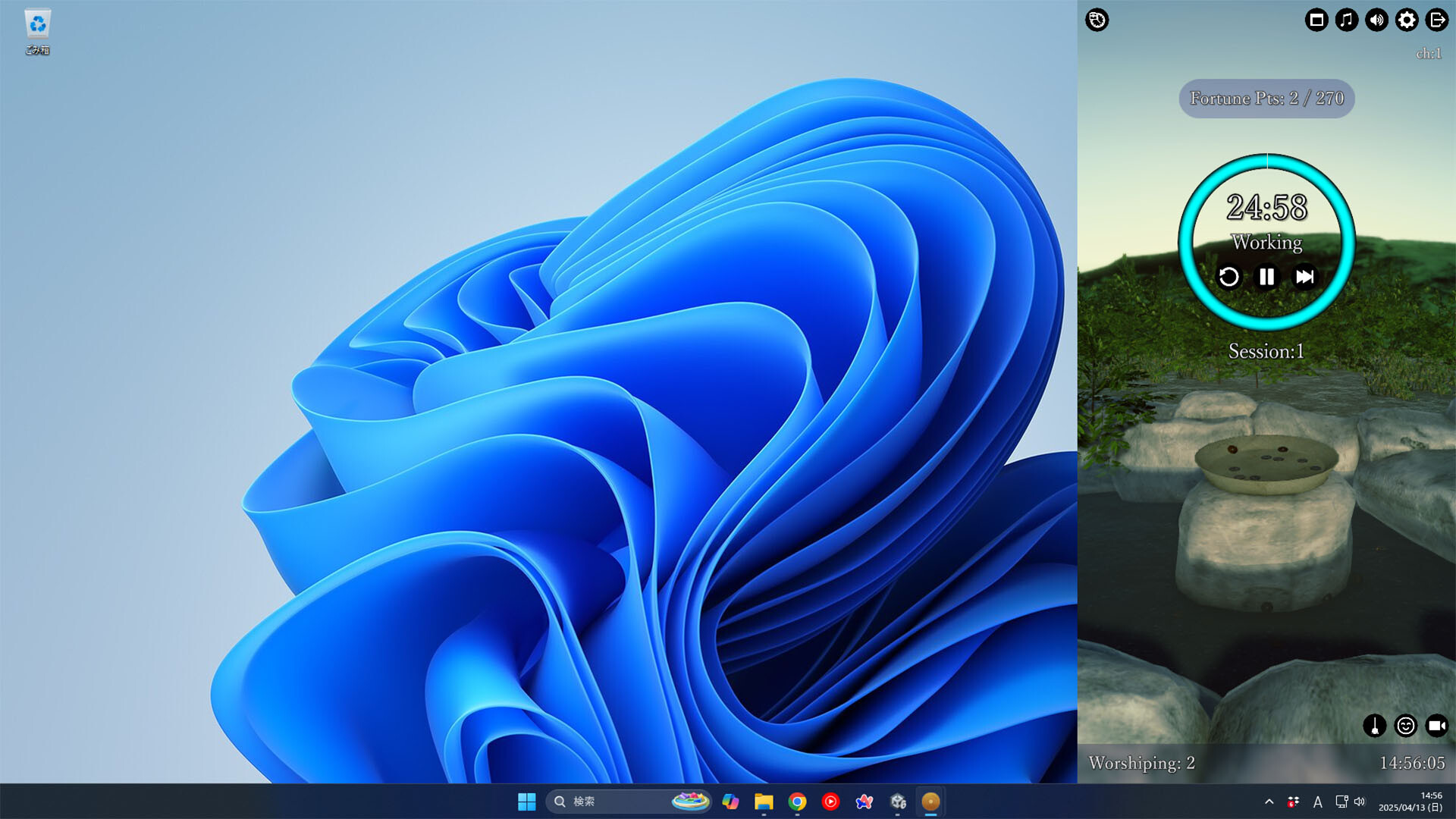Click the Fortune Pts 2/270 display

click(x=1265, y=98)
